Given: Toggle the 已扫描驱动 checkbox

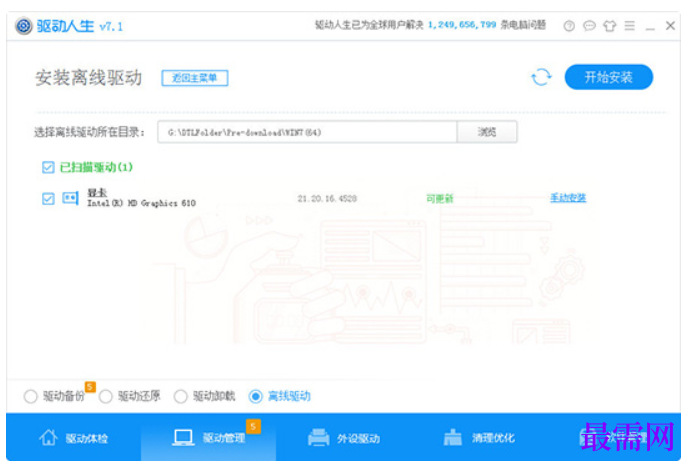Looking at the screenshot, I should point(48,167).
